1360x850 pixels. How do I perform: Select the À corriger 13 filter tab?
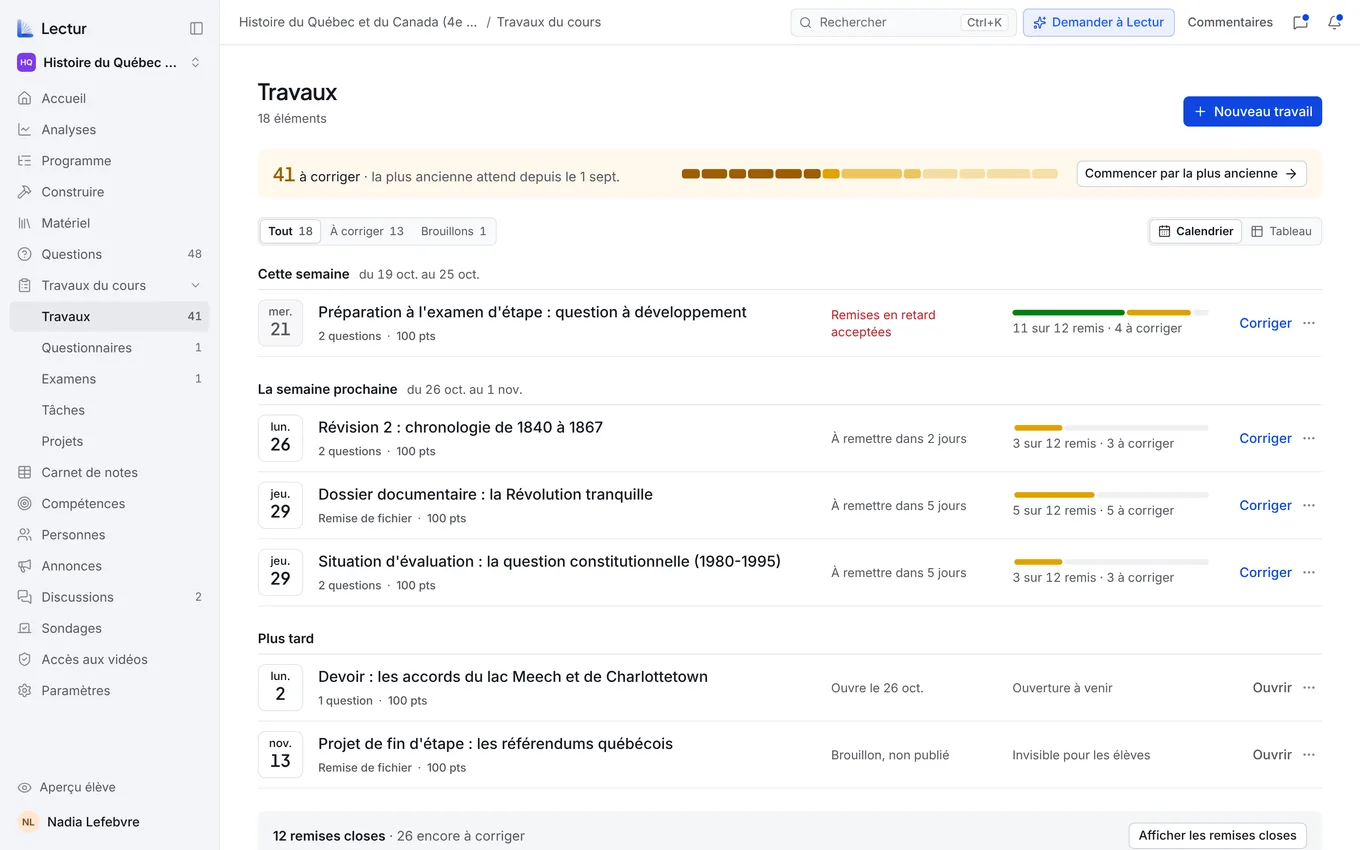(x=366, y=231)
